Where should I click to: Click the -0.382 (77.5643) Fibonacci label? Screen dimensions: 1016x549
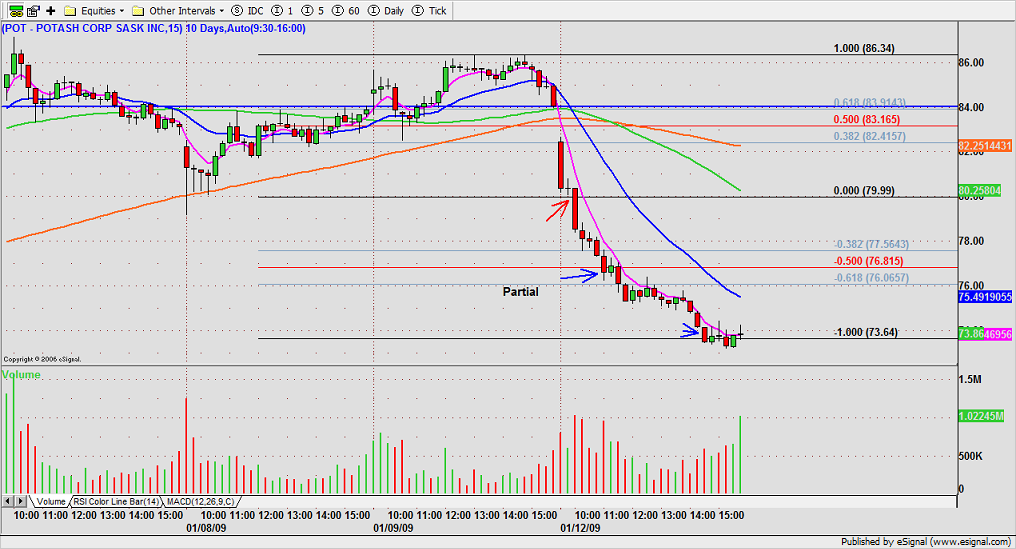871,244
